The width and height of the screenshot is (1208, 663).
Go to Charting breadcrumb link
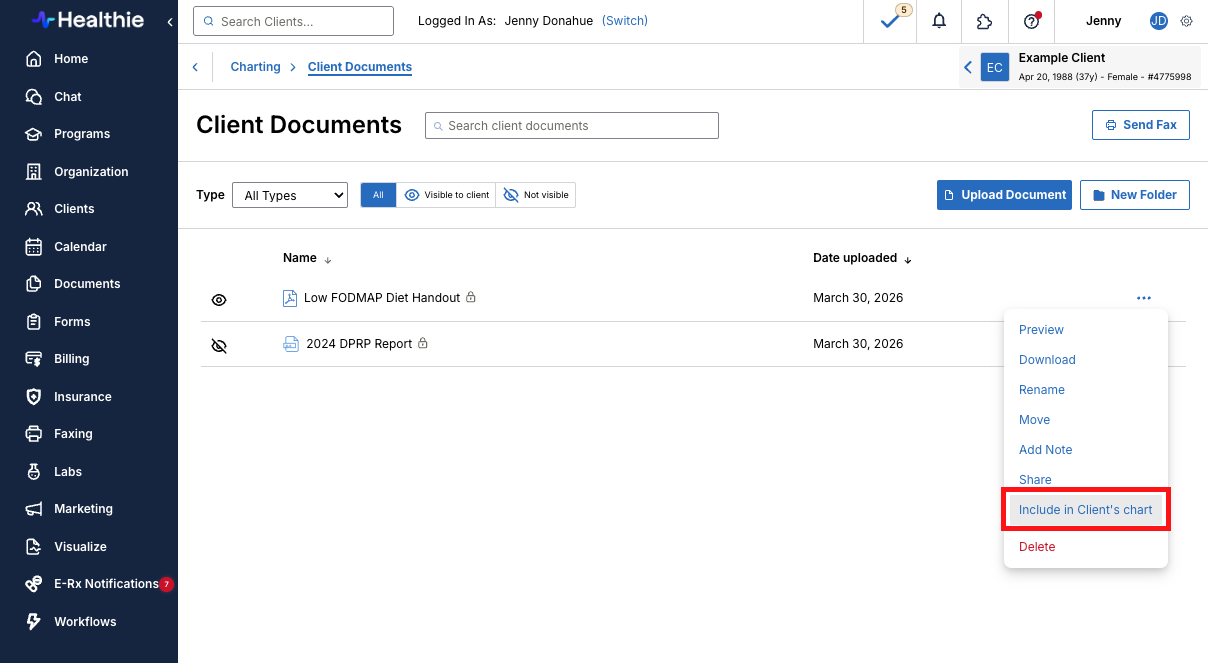(x=255, y=67)
